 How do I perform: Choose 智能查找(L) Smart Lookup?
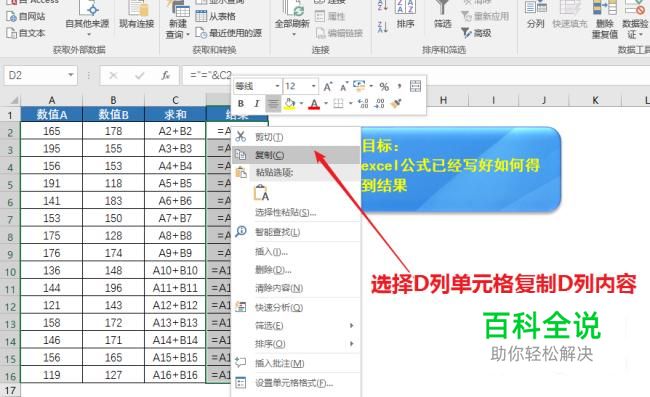[x=296, y=232]
